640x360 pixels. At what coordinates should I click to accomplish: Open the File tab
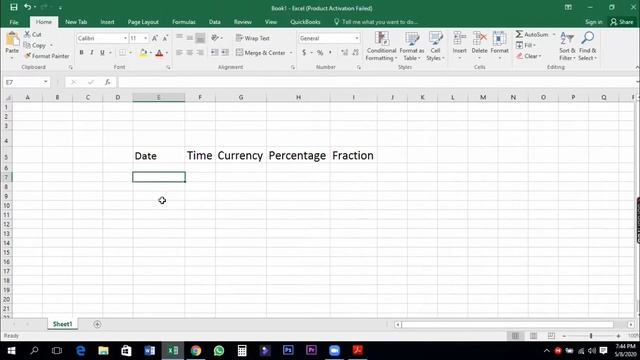click(x=14, y=22)
